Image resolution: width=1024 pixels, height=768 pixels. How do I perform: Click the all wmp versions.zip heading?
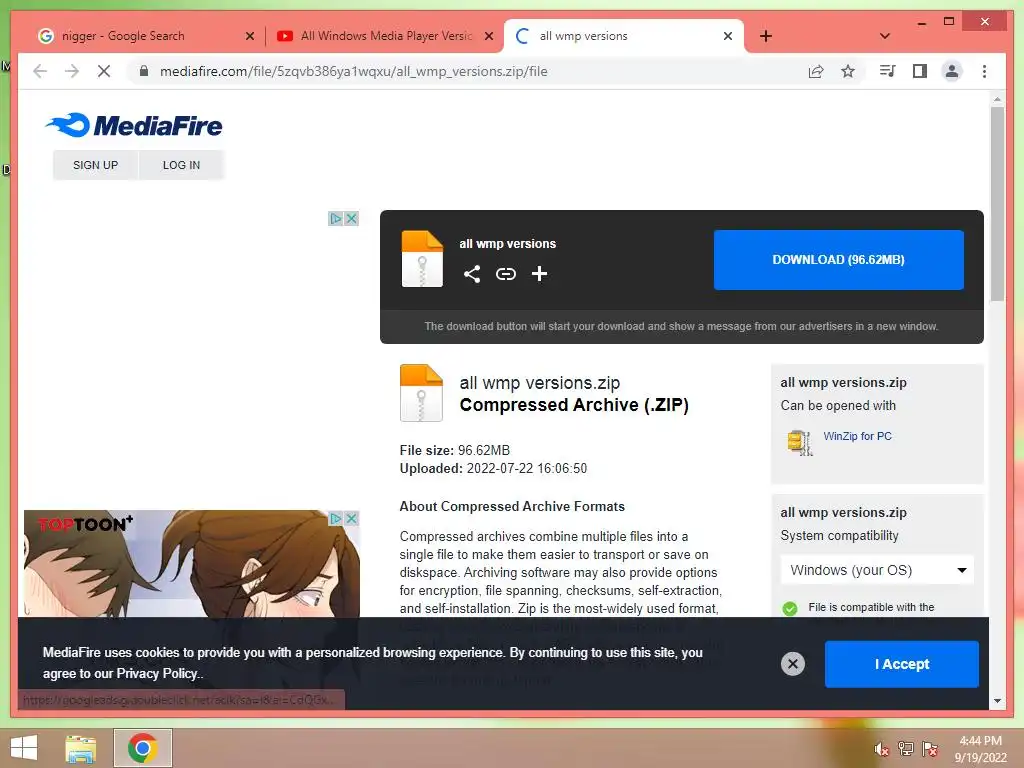pos(539,383)
